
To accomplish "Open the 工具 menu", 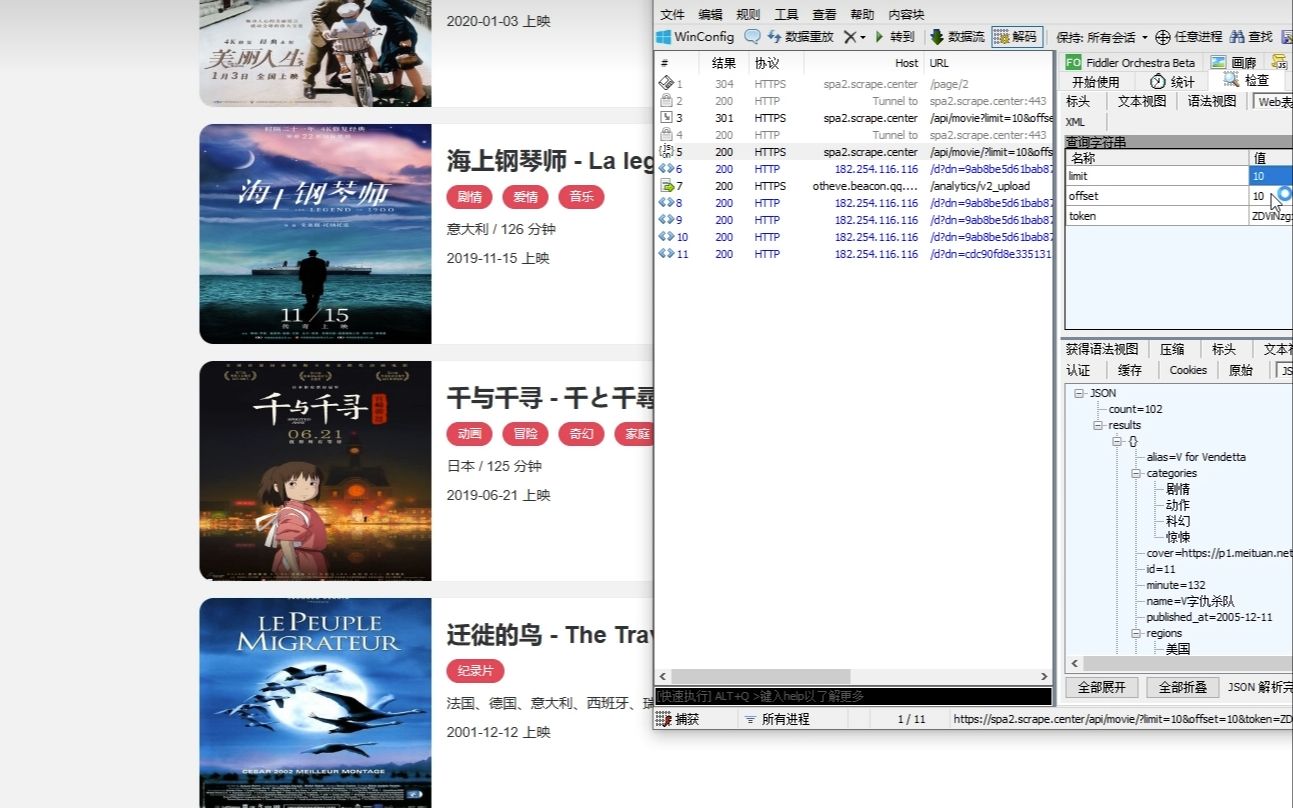I will click(786, 14).
